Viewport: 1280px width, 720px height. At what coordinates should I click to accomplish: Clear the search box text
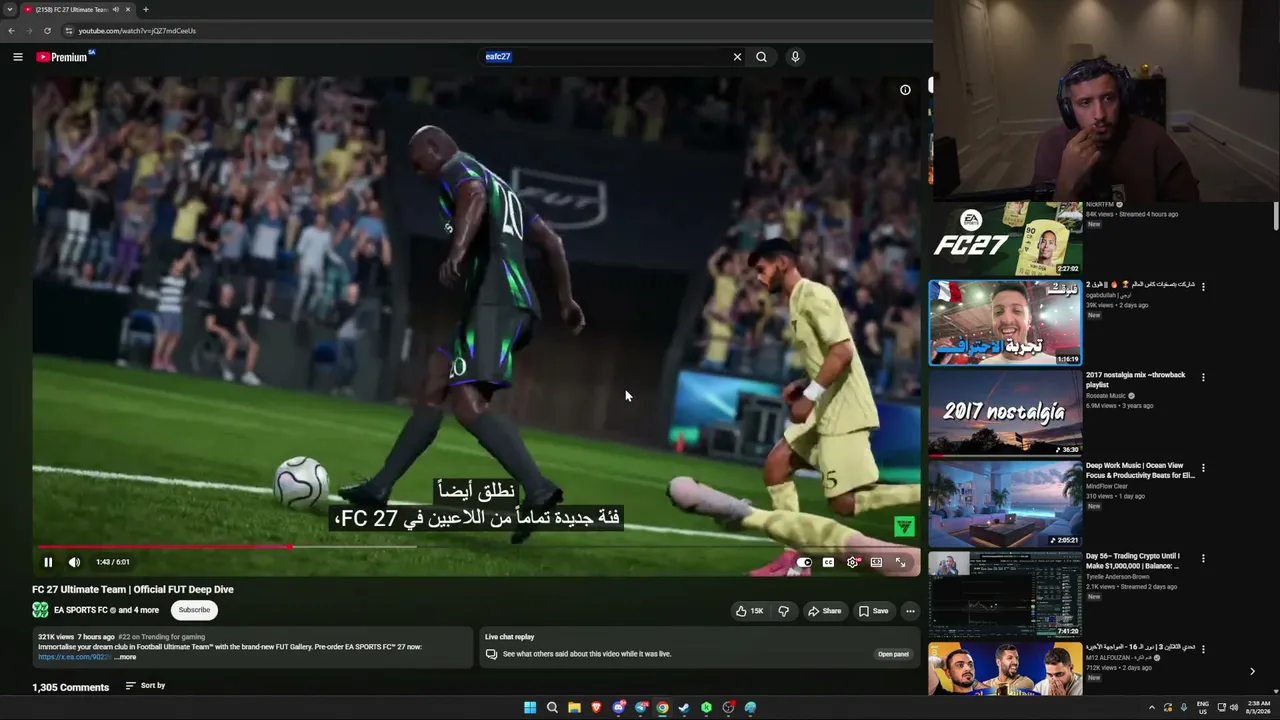click(x=737, y=57)
